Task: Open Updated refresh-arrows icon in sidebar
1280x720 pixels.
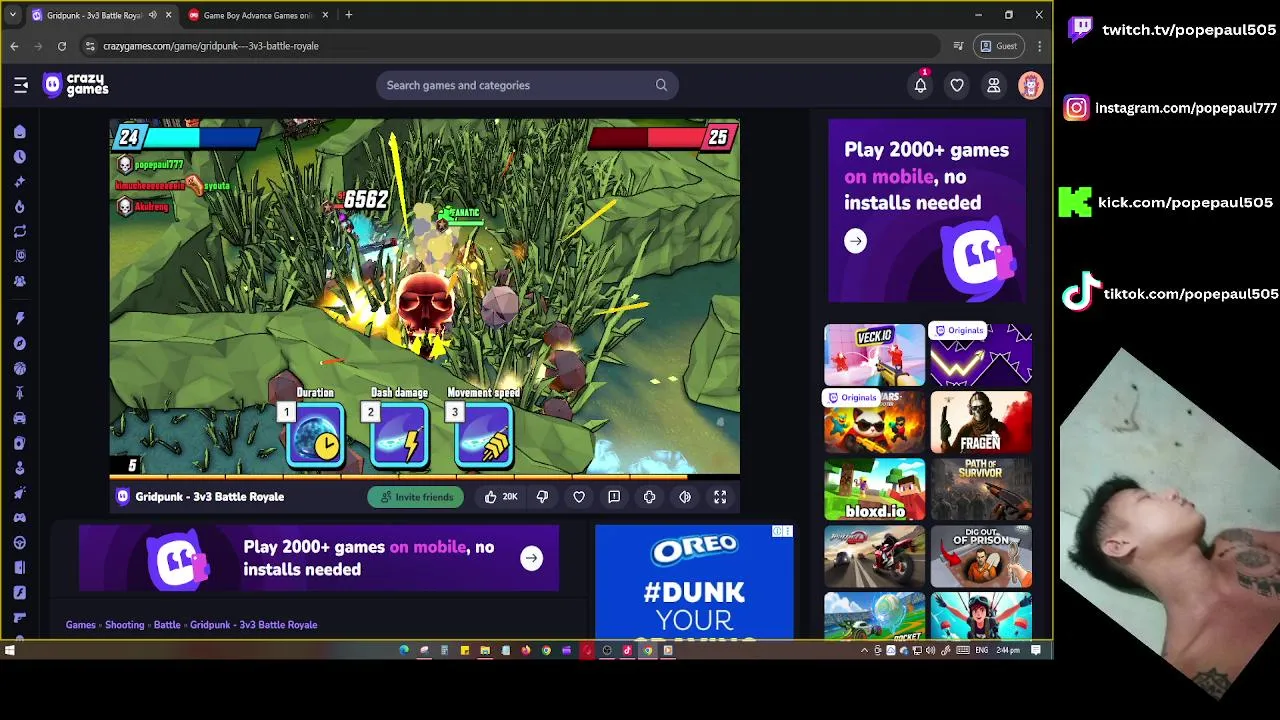Action: point(19,231)
